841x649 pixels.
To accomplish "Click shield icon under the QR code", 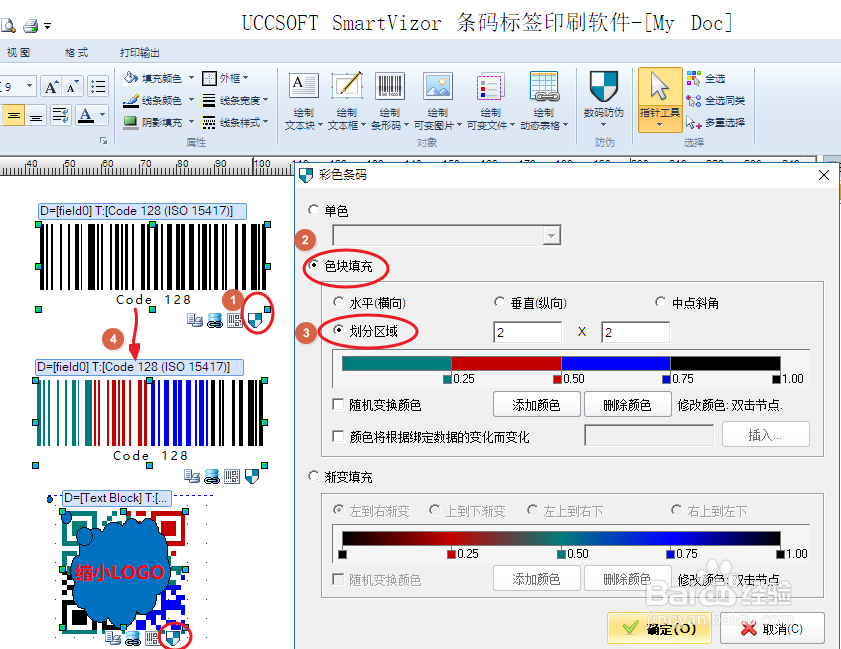I will click(x=173, y=638).
